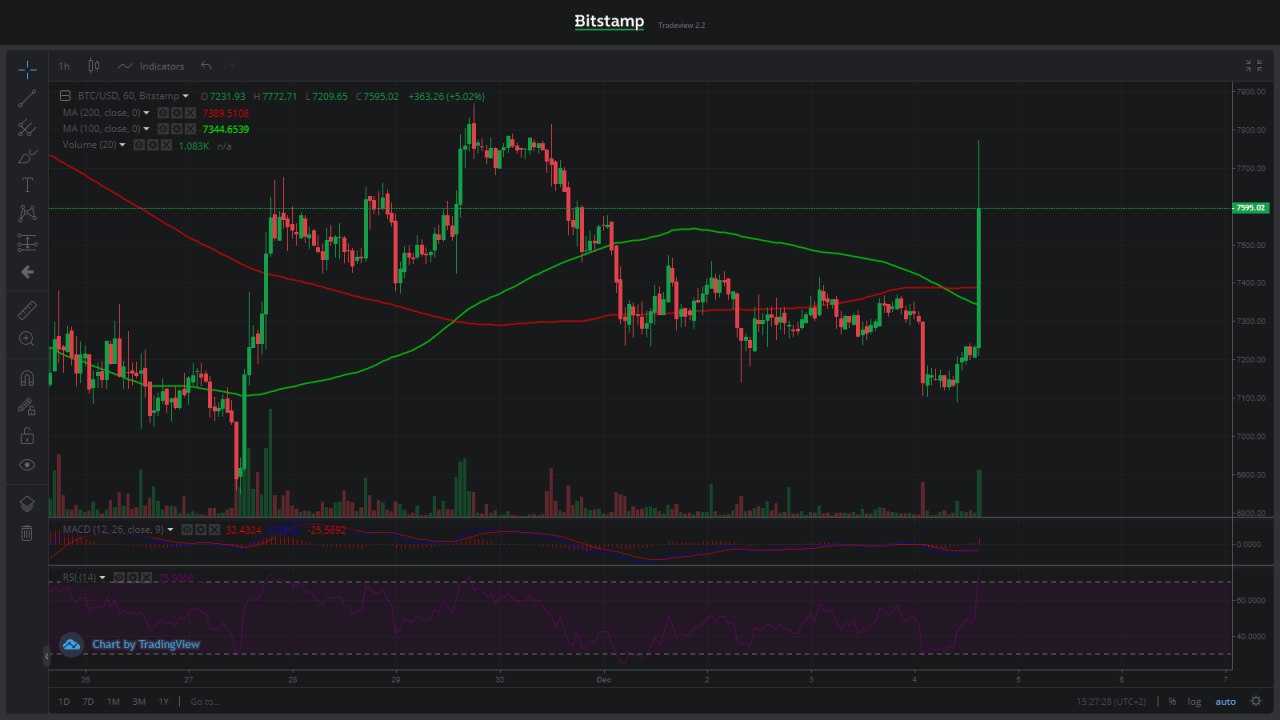Open the object tree layers icon
The height and width of the screenshot is (720, 1280).
[27, 504]
